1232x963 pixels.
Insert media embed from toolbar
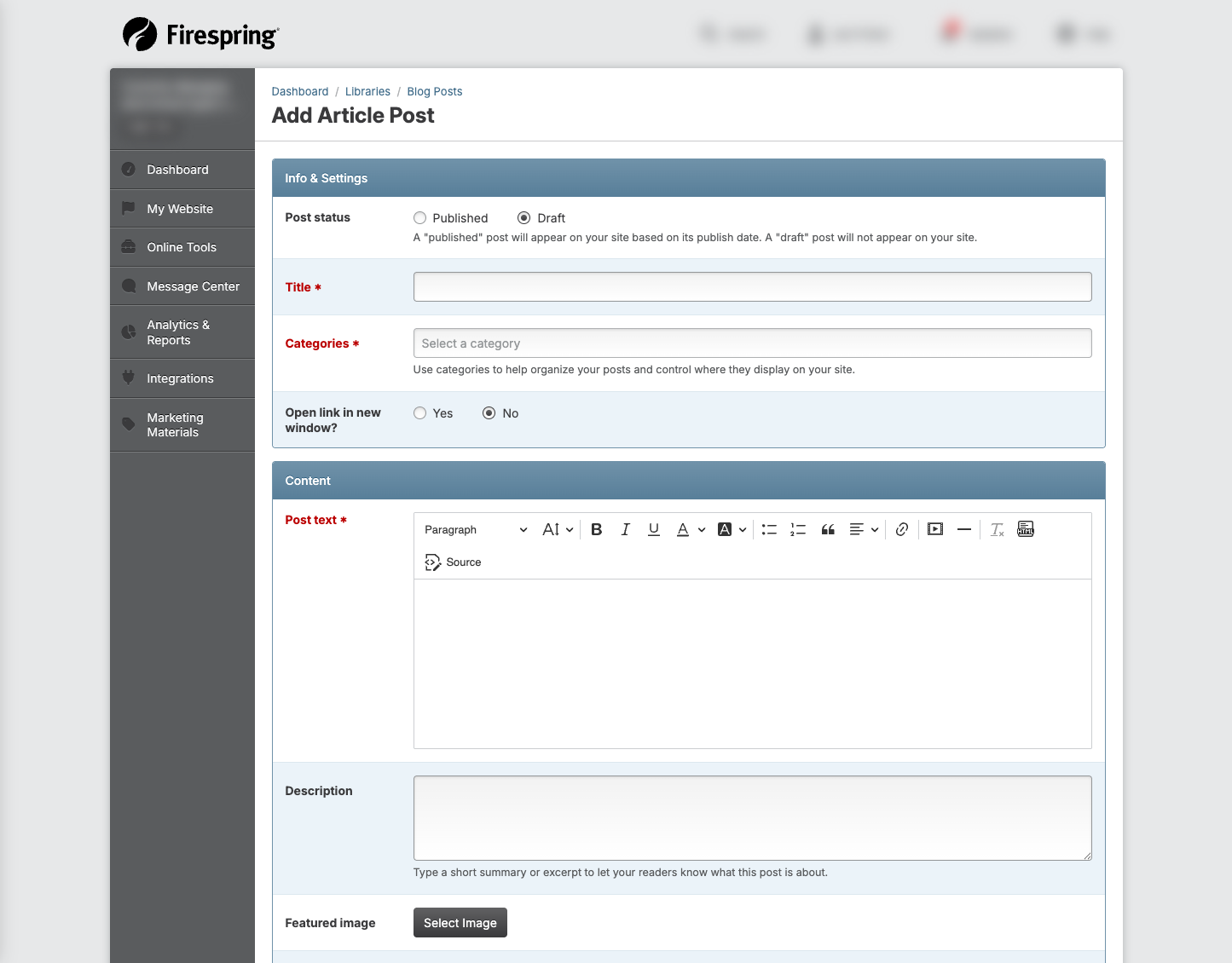[x=935, y=529]
